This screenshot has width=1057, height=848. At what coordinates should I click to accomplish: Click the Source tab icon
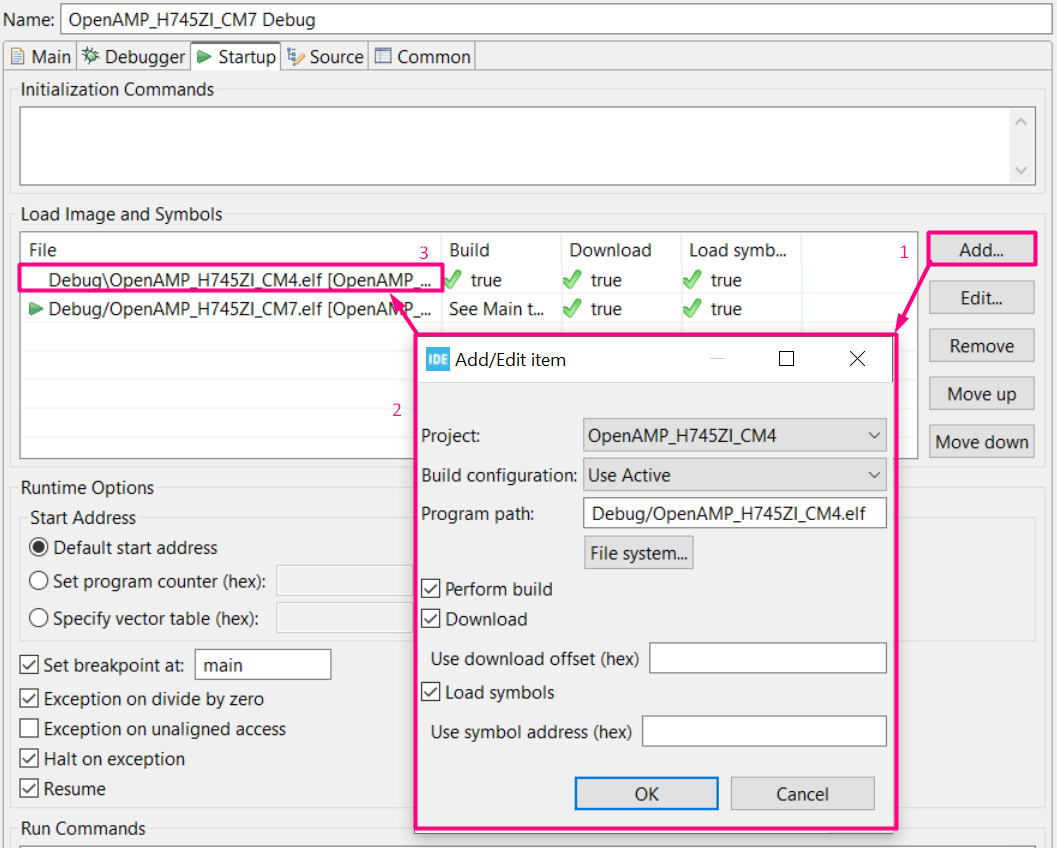pos(293,56)
